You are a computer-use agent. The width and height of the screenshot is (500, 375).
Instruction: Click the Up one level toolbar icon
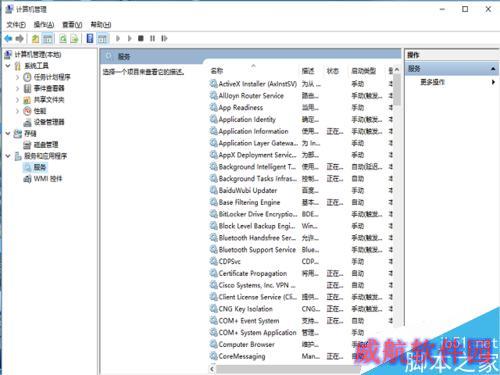tap(35, 39)
